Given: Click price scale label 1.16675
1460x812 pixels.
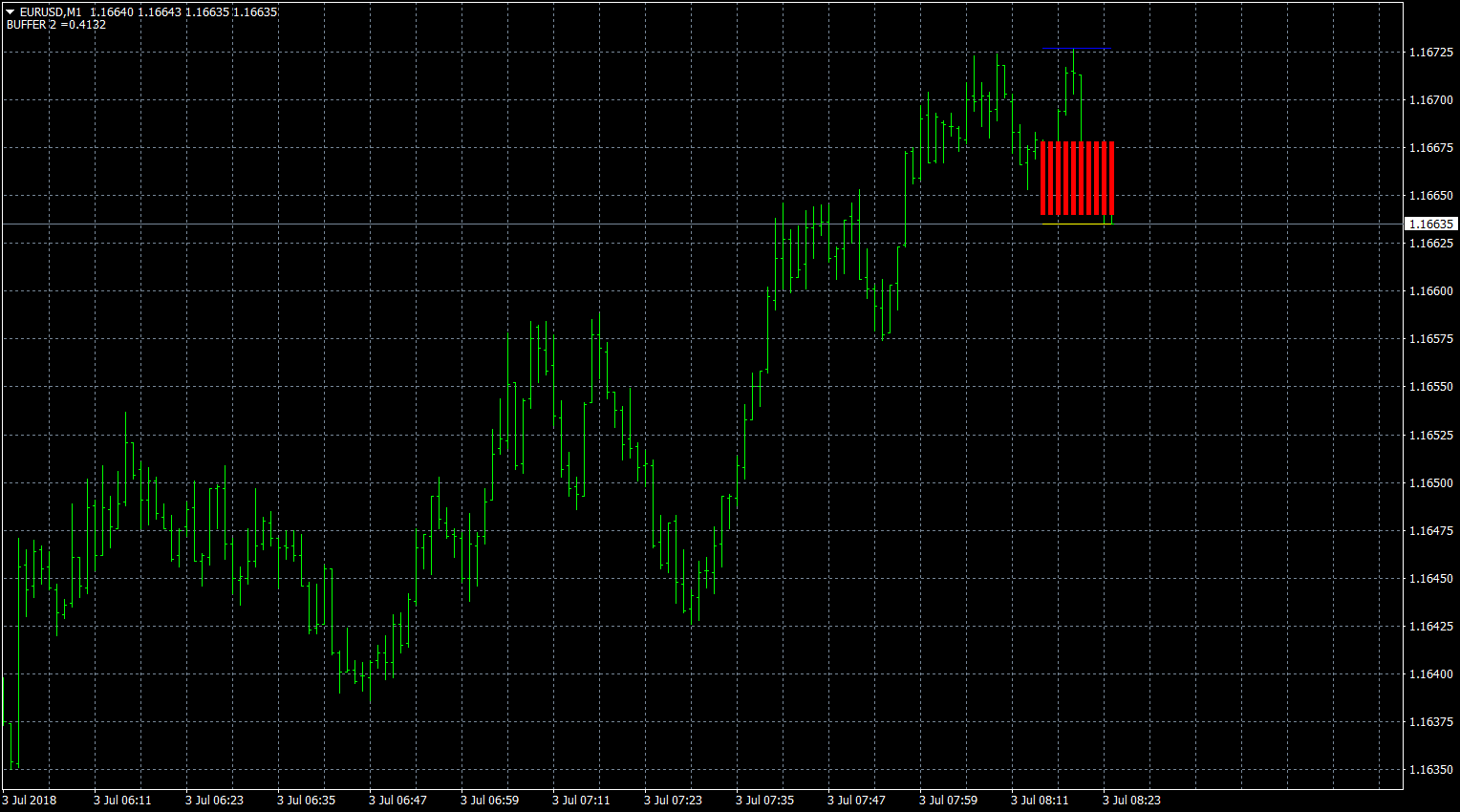Looking at the screenshot, I should tap(1431, 148).
